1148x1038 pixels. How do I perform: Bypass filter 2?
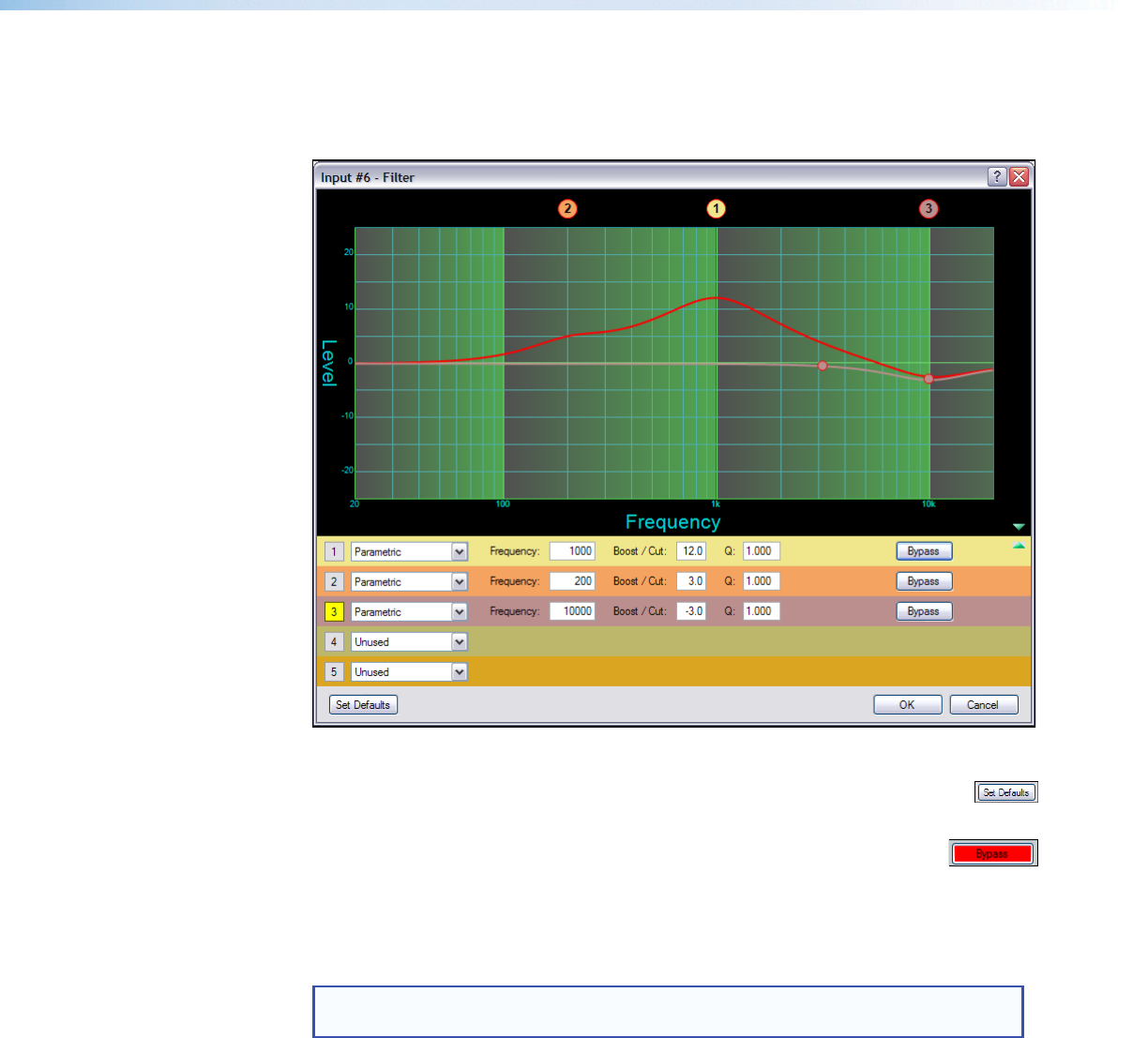pos(924,581)
